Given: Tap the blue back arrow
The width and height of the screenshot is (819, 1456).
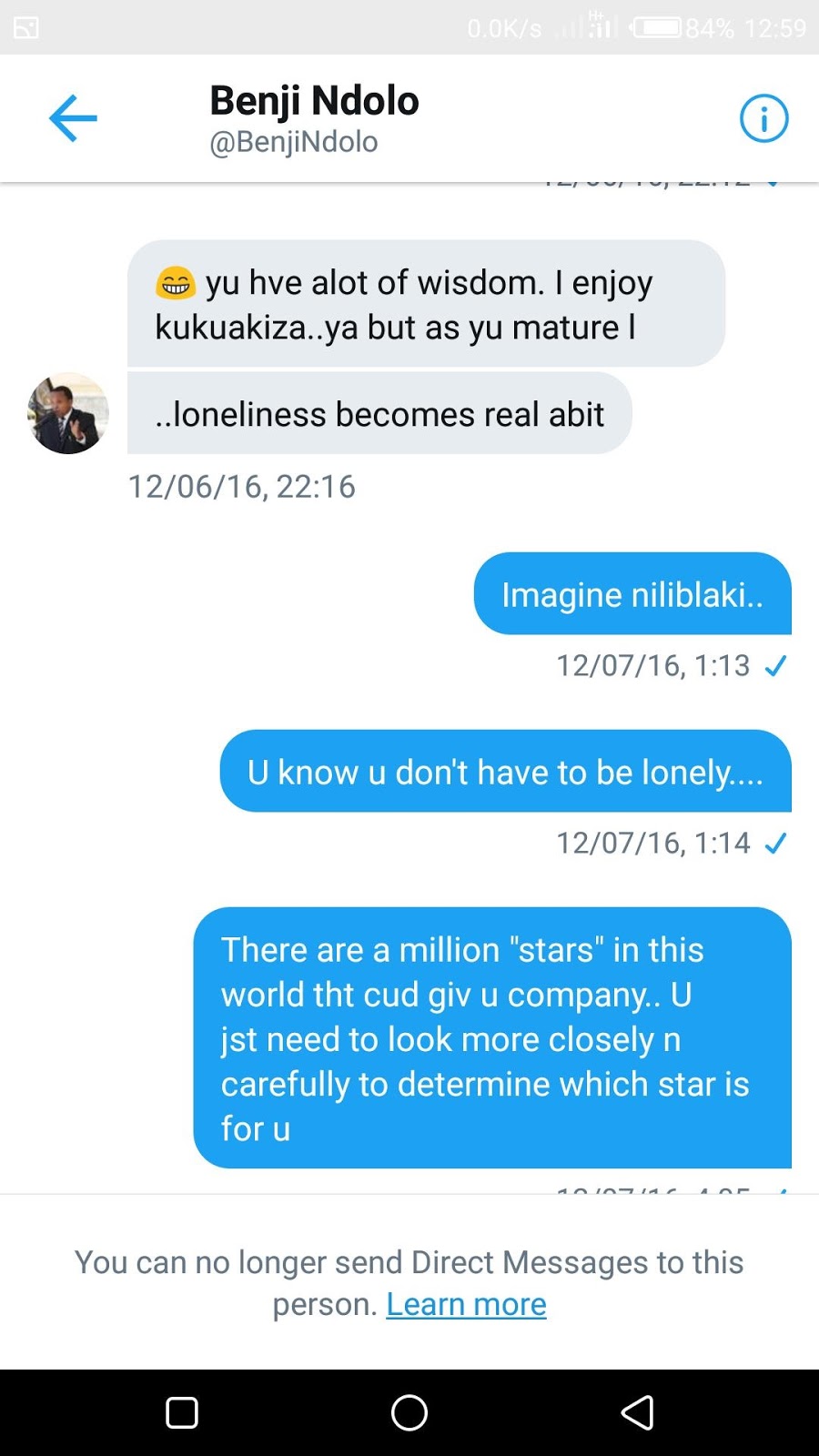Looking at the screenshot, I should tap(73, 118).
